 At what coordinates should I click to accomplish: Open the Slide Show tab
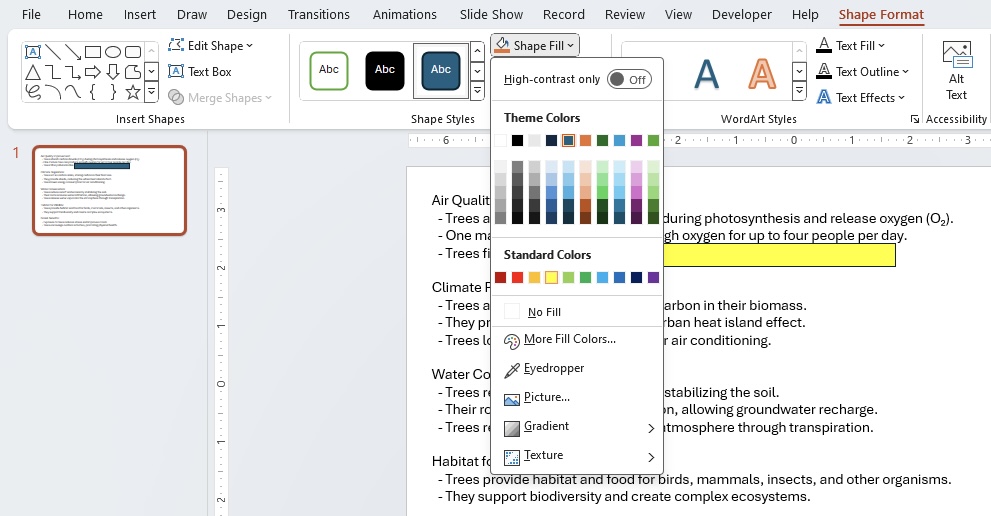click(491, 15)
